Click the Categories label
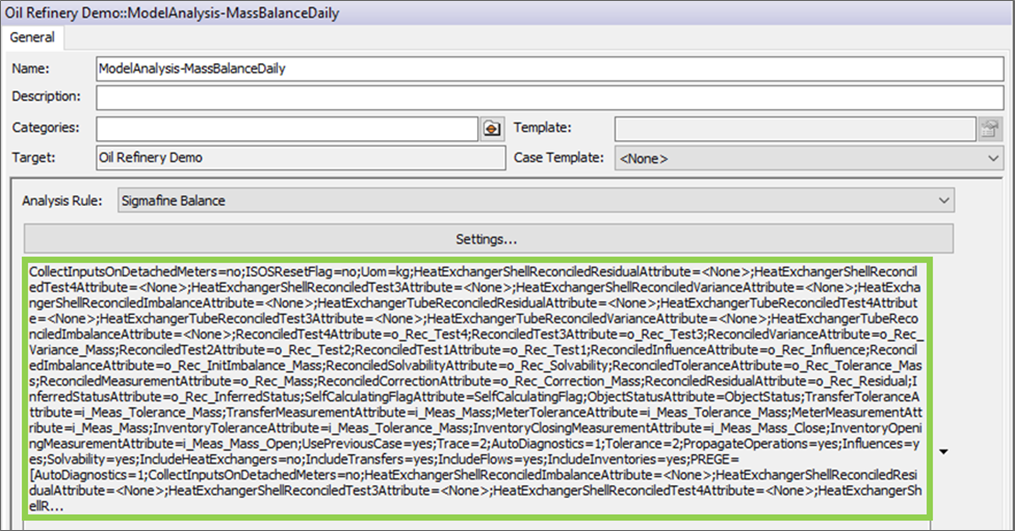This screenshot has width=1015, height=531. coord(46,128)
